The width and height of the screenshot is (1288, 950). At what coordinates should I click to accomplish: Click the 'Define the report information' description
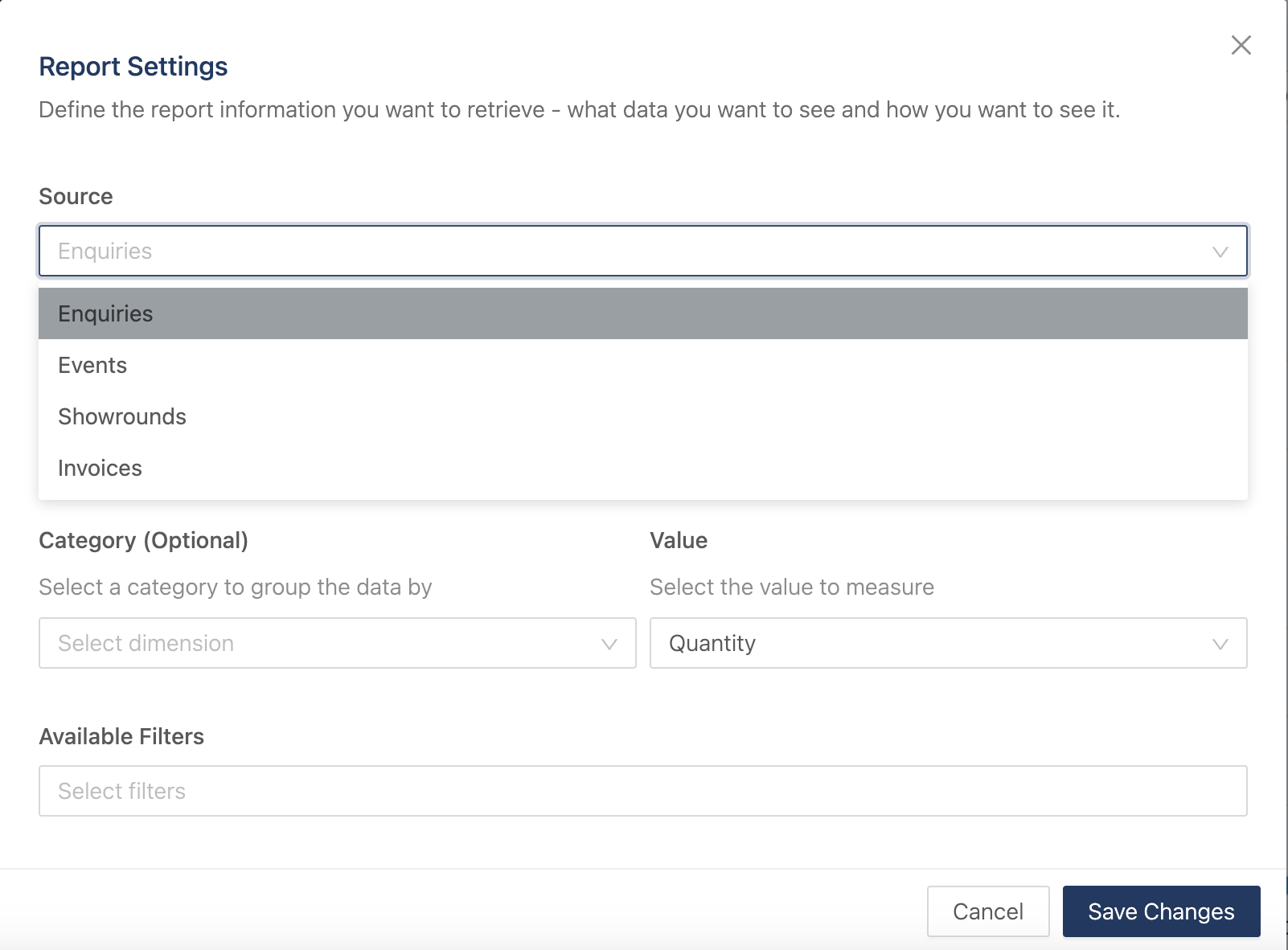click(579, 109)
